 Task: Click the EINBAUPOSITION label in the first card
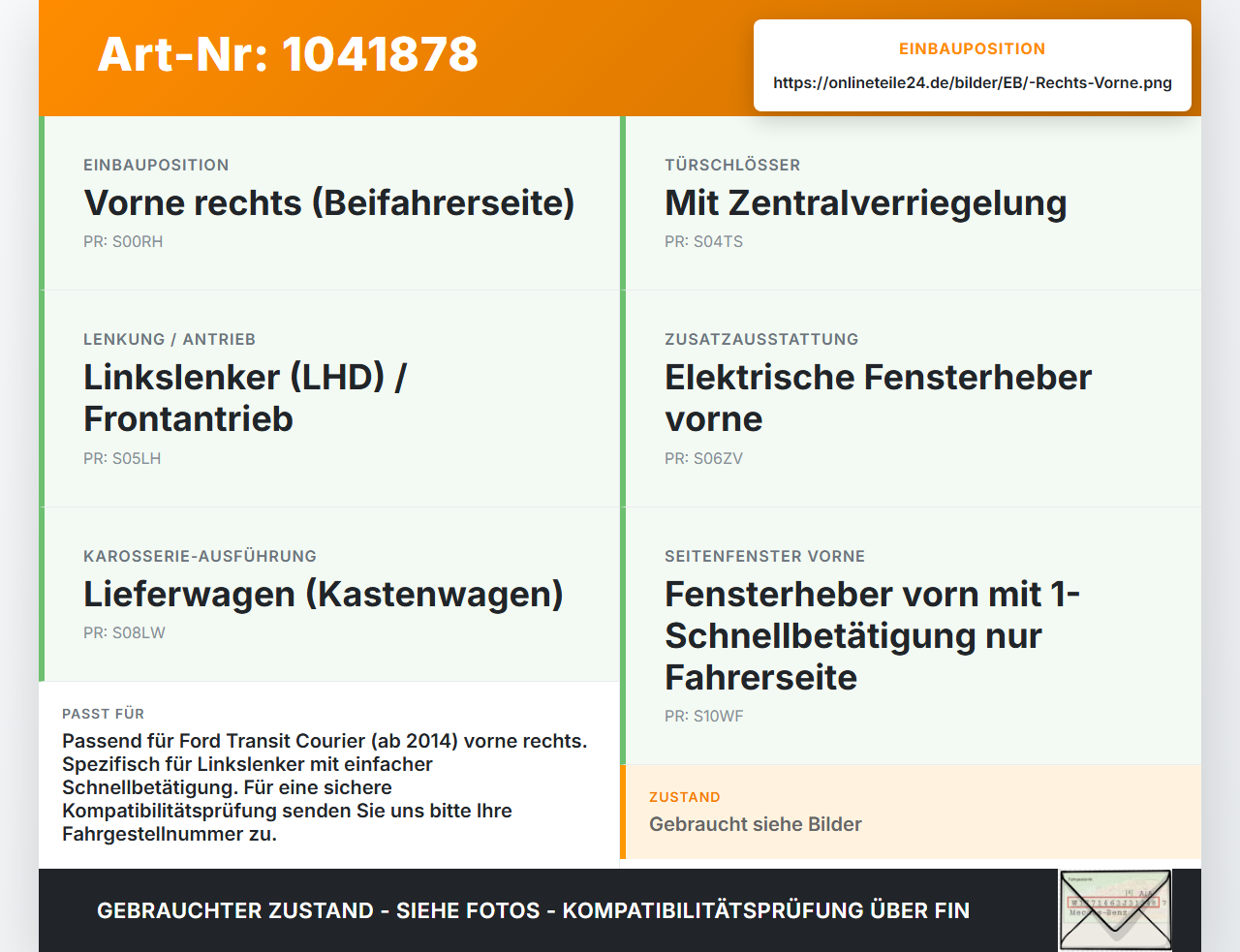tap(156, 166)
